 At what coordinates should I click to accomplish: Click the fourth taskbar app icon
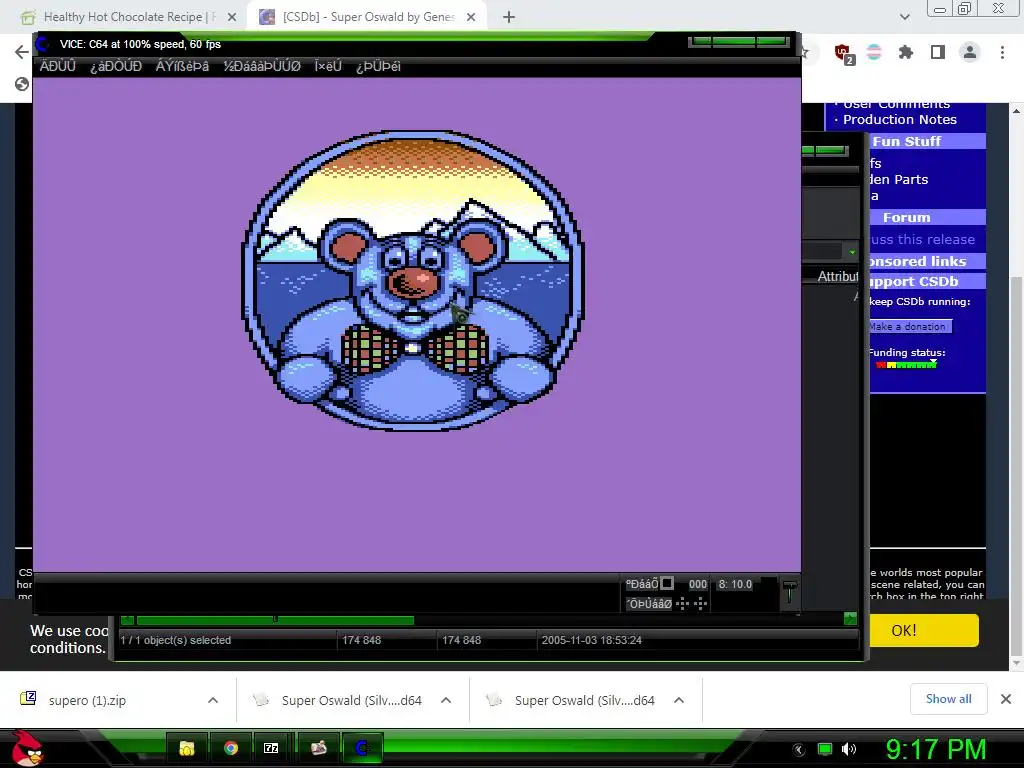(319, 748)
